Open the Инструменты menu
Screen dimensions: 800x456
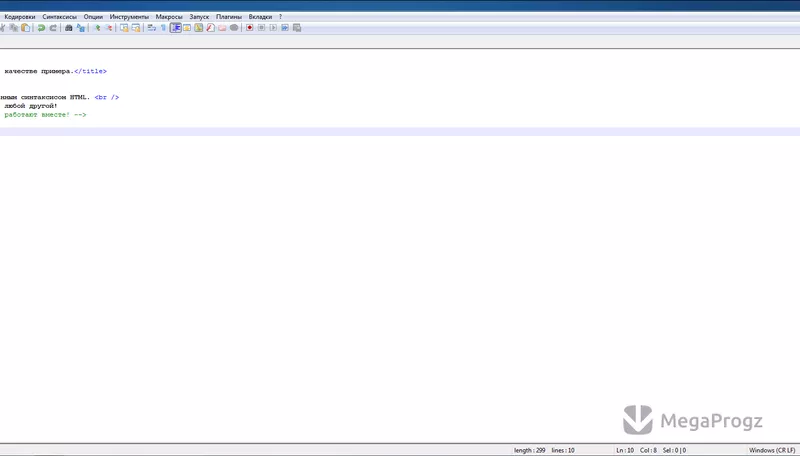coord(129,17)
